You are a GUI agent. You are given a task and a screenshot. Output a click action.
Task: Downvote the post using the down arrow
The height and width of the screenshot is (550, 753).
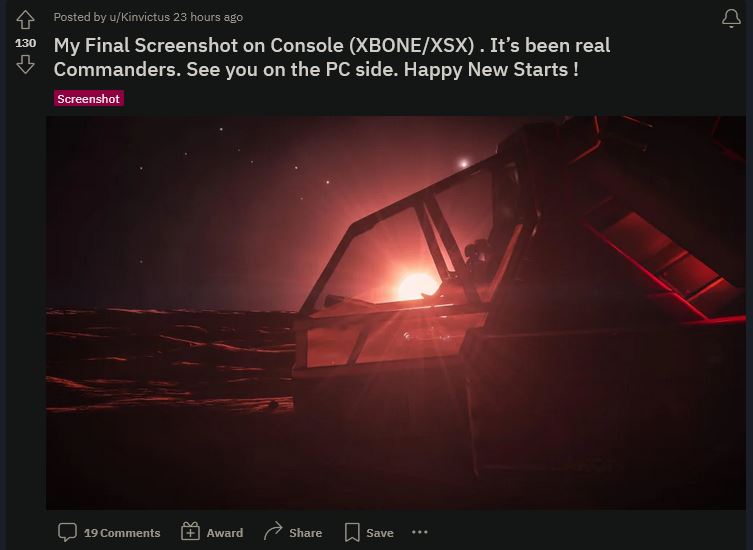[x=25, y=64]
